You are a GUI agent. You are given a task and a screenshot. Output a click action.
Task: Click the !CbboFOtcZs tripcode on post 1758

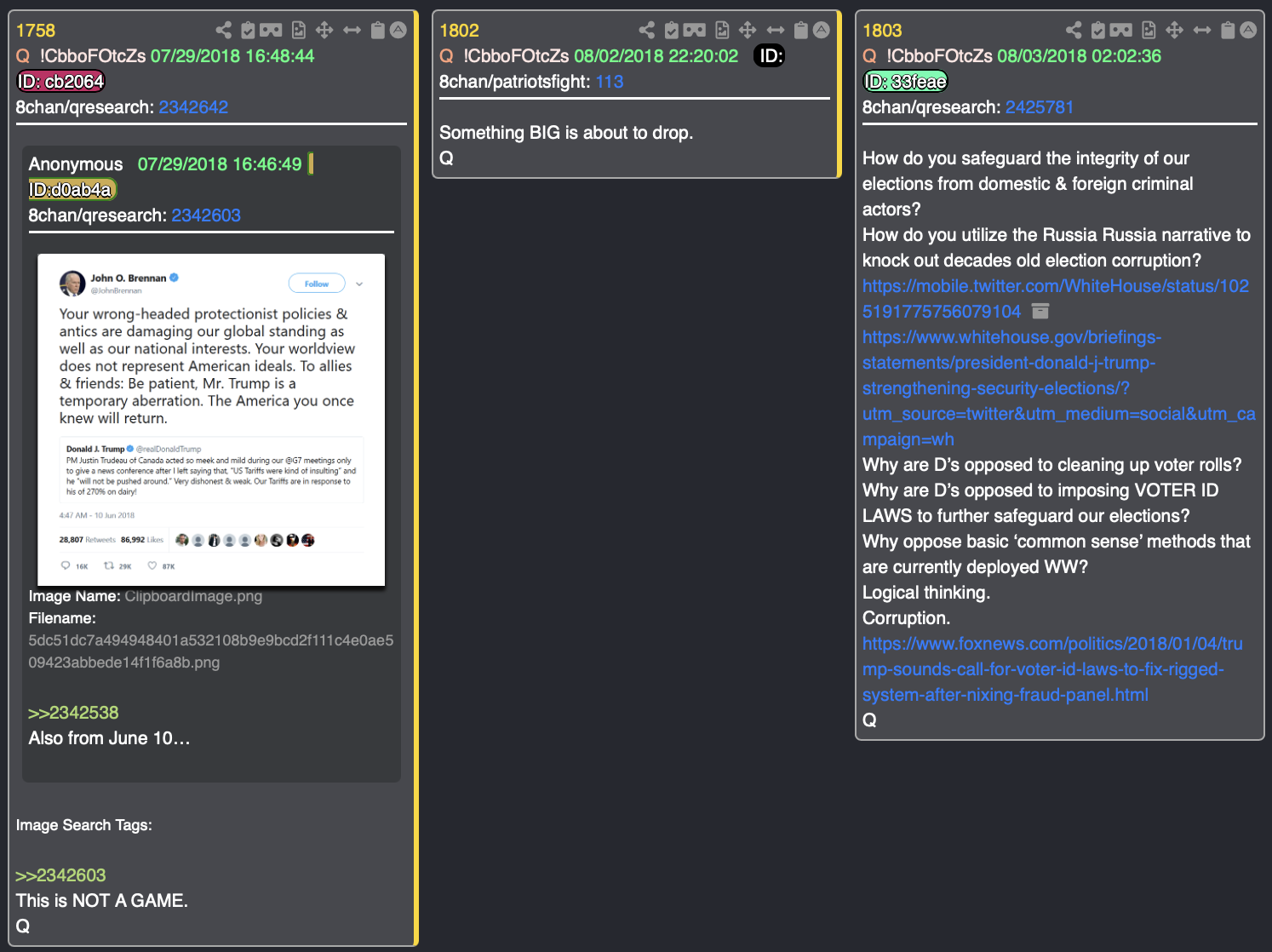coord(93,56)
